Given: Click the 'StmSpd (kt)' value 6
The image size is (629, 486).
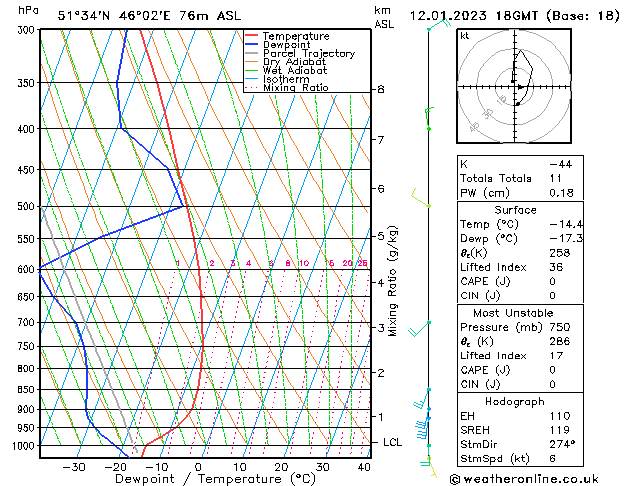Looking at the screenshot, I should coord(552,458).
